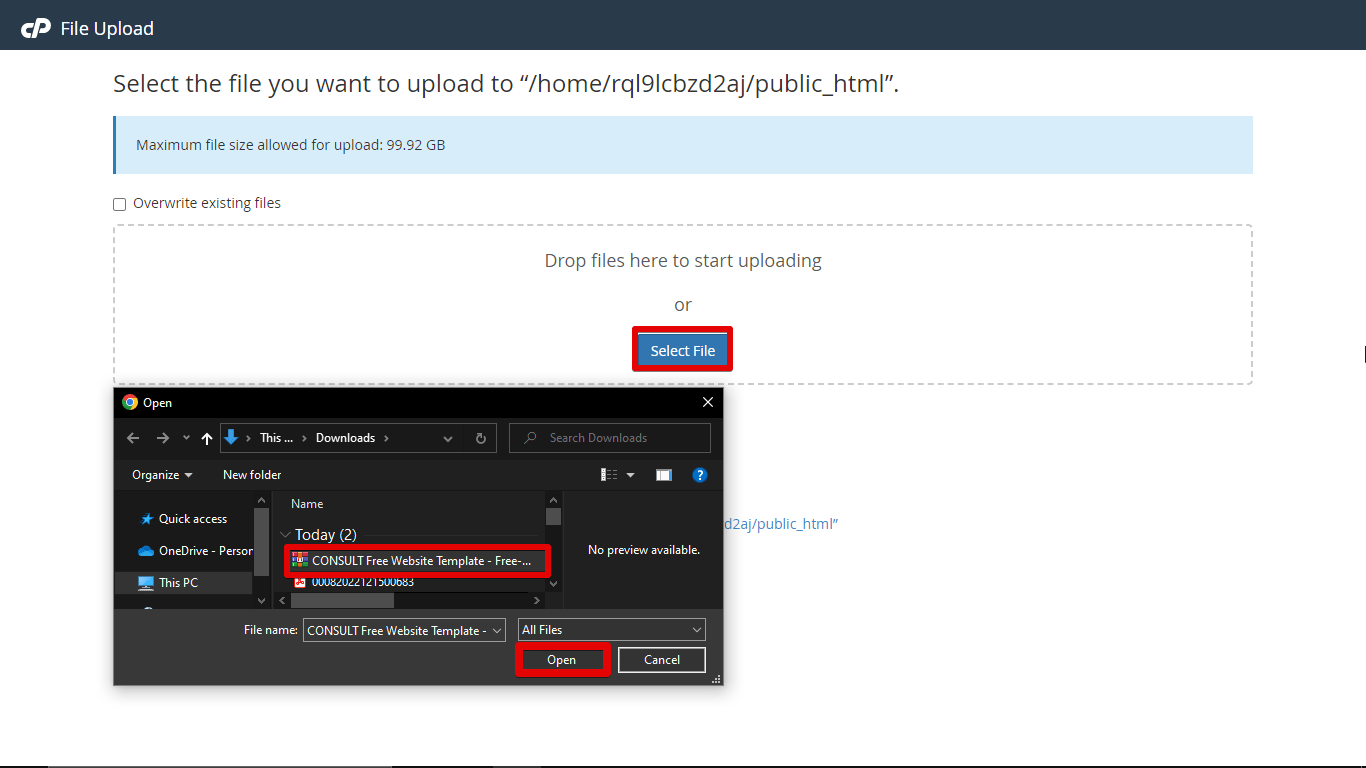This screenshot has width=1366, height=768.
Task: Expand the address bar location dropdown chevron
Action: 448,438
